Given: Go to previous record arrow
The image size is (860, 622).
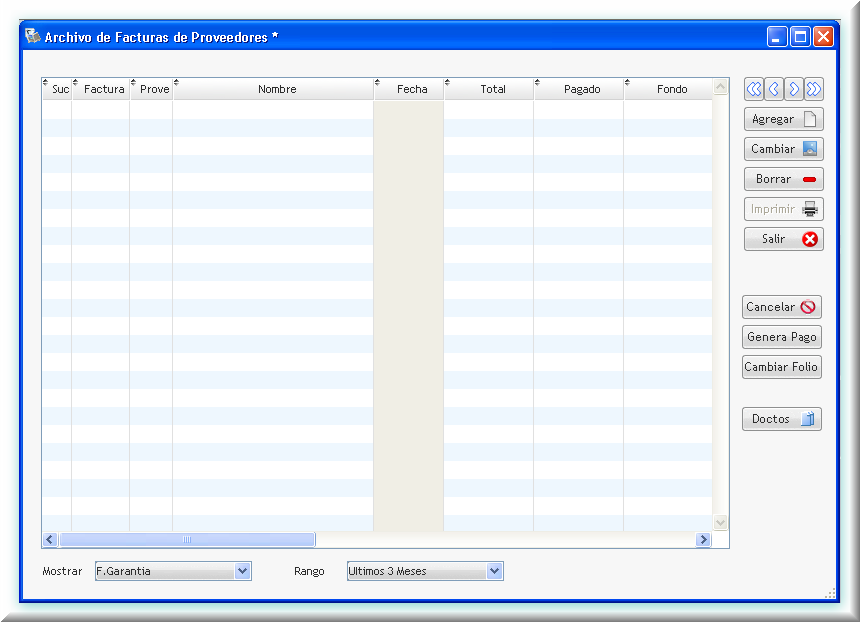Looking at the screenshot, I should (x=774, y=89).
